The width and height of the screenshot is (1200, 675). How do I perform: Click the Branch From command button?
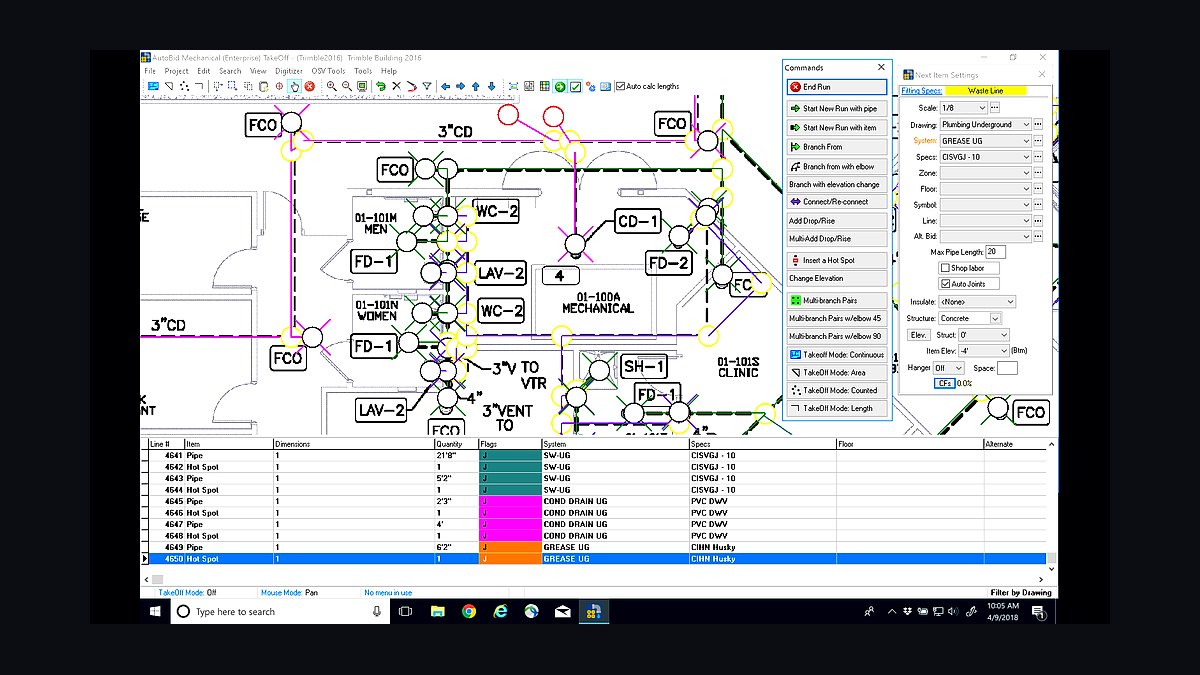click(836, 147)
